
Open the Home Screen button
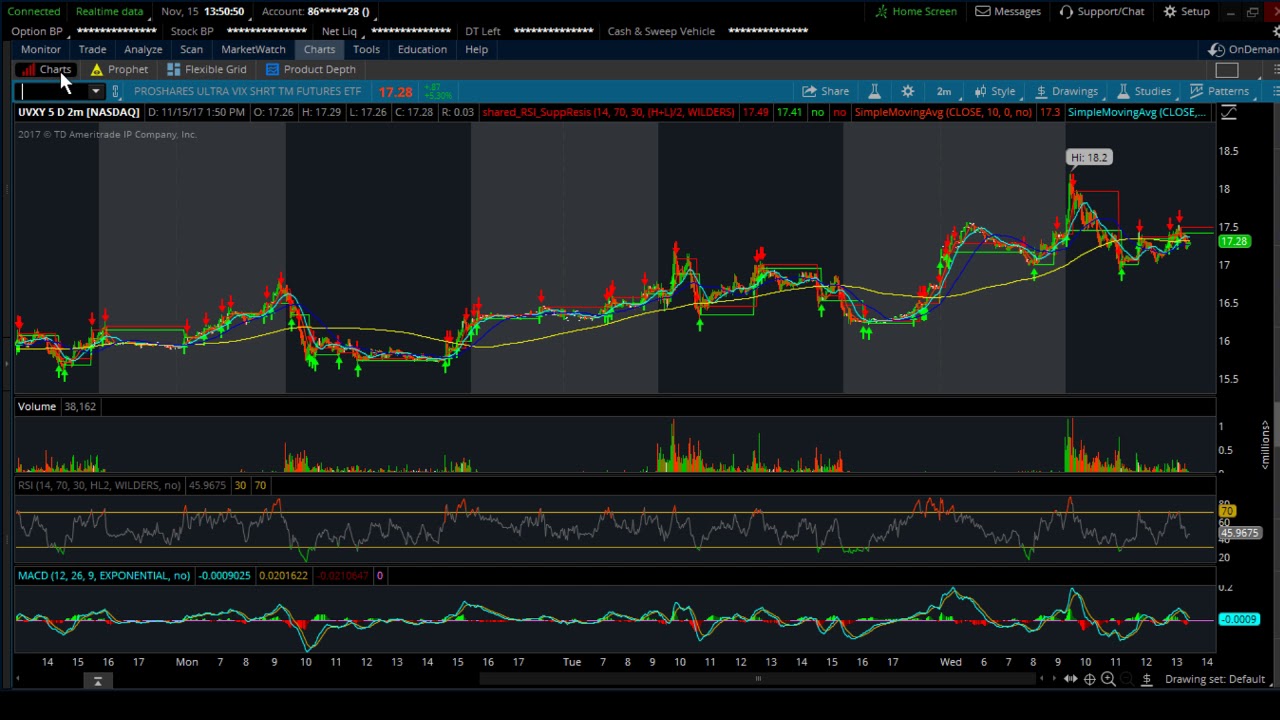point(915,11)
